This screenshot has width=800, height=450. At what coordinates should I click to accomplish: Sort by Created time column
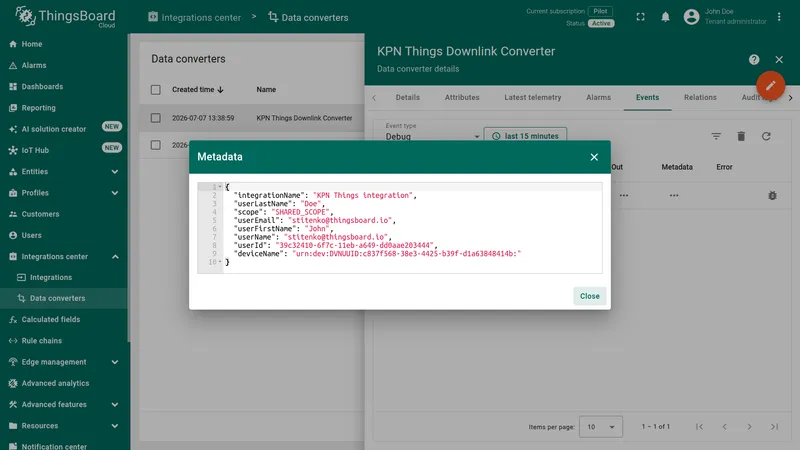tap(197, 89)
